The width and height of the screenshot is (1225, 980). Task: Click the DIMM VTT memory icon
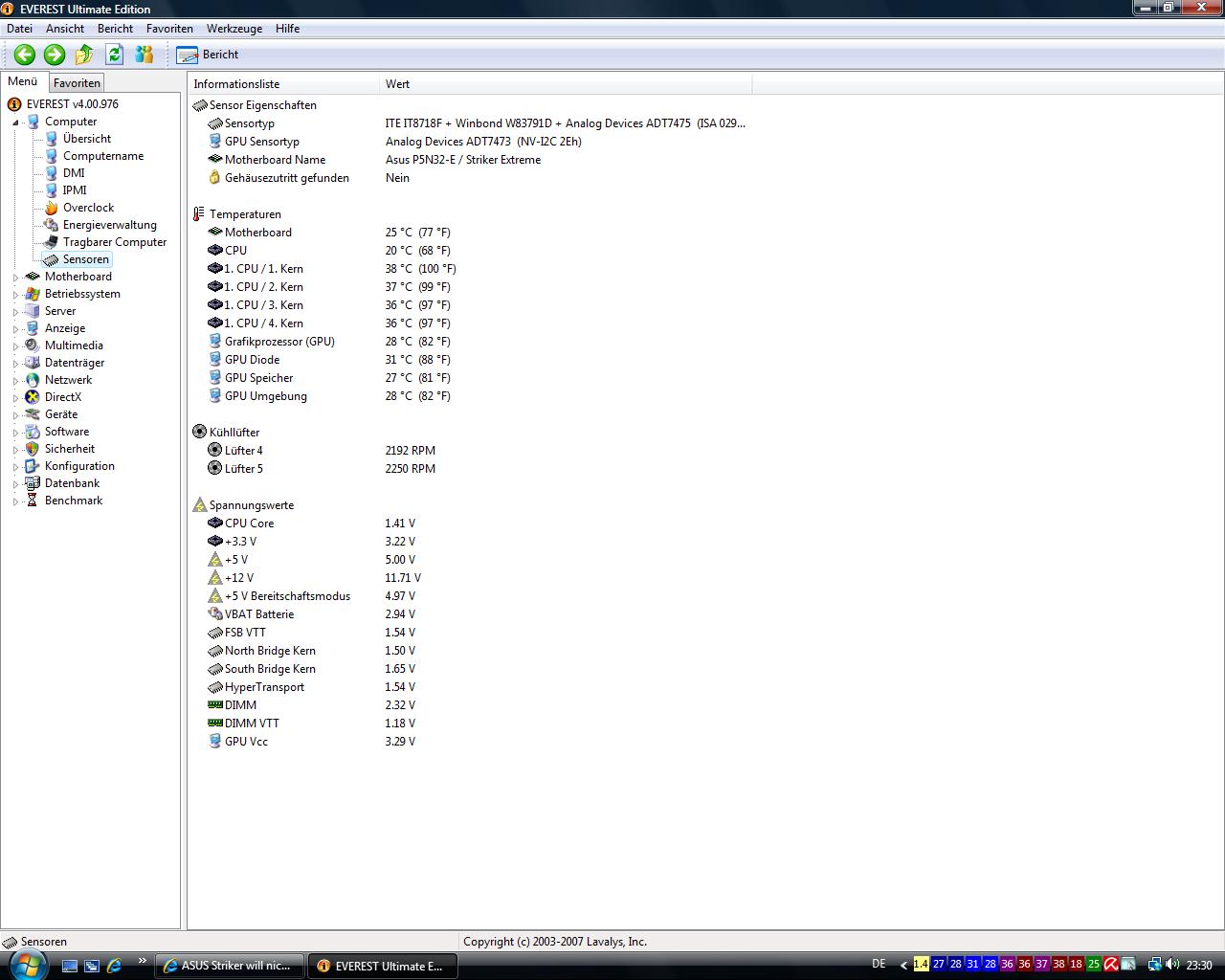click(x=214, y=724)
